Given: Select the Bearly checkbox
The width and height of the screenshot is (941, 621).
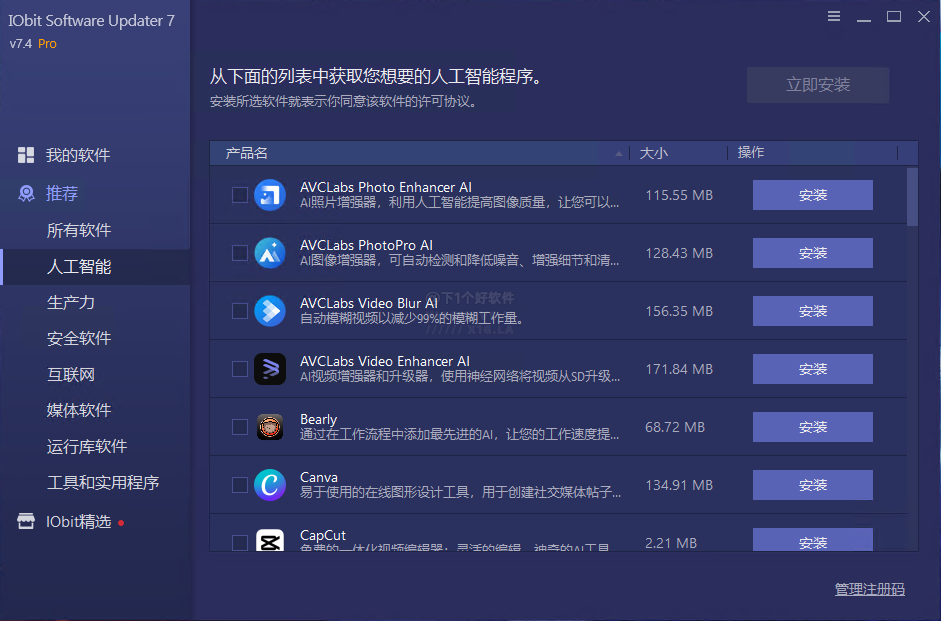Looking at the screenshot, I should point(239,427).
